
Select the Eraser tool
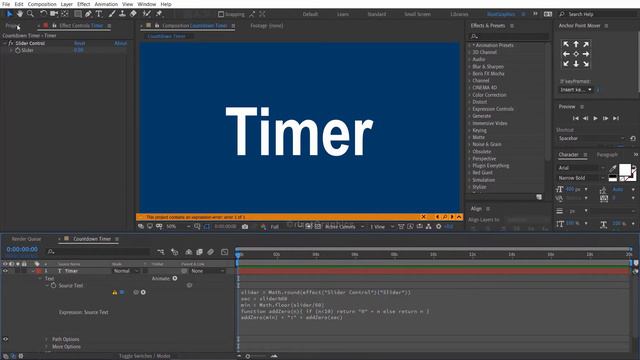[133, 14]
